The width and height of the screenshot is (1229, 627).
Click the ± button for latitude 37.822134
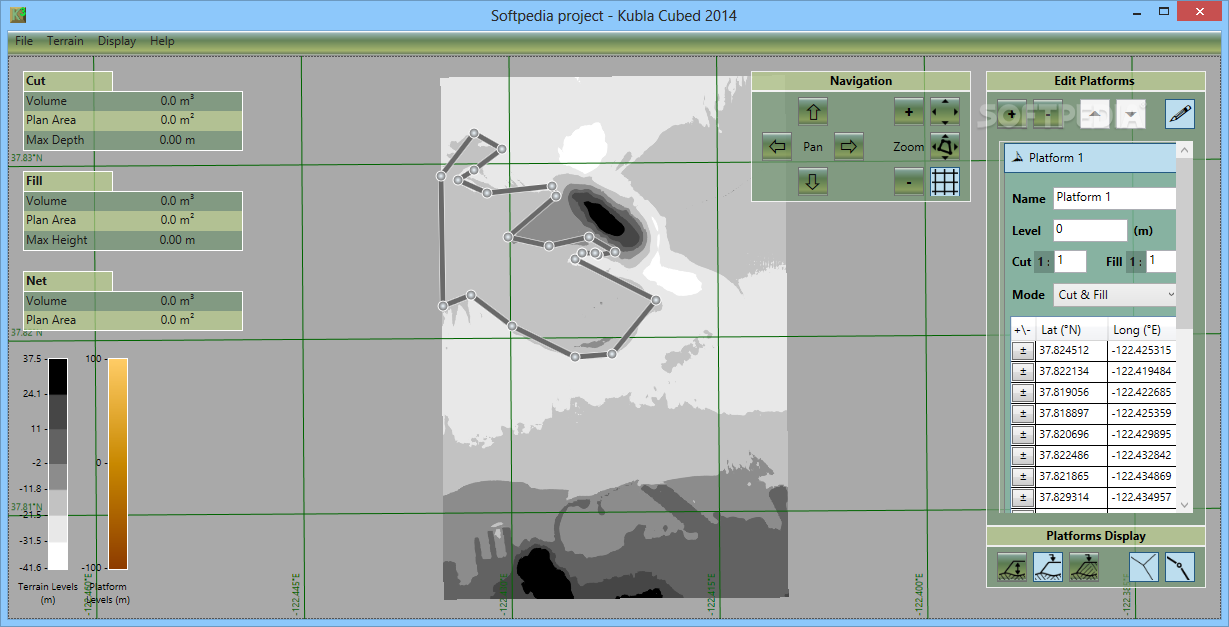coord(1023,371)
